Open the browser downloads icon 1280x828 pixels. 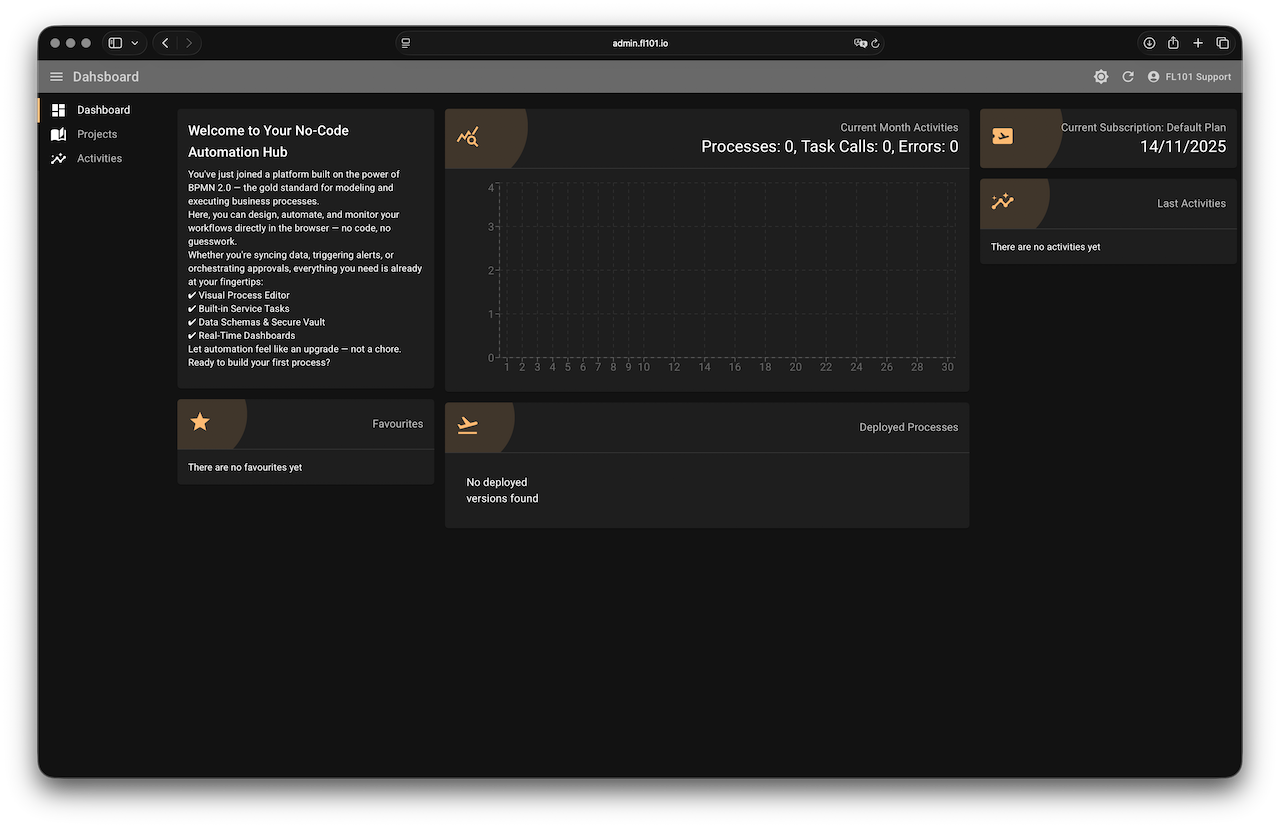(x=1149, y=43)
